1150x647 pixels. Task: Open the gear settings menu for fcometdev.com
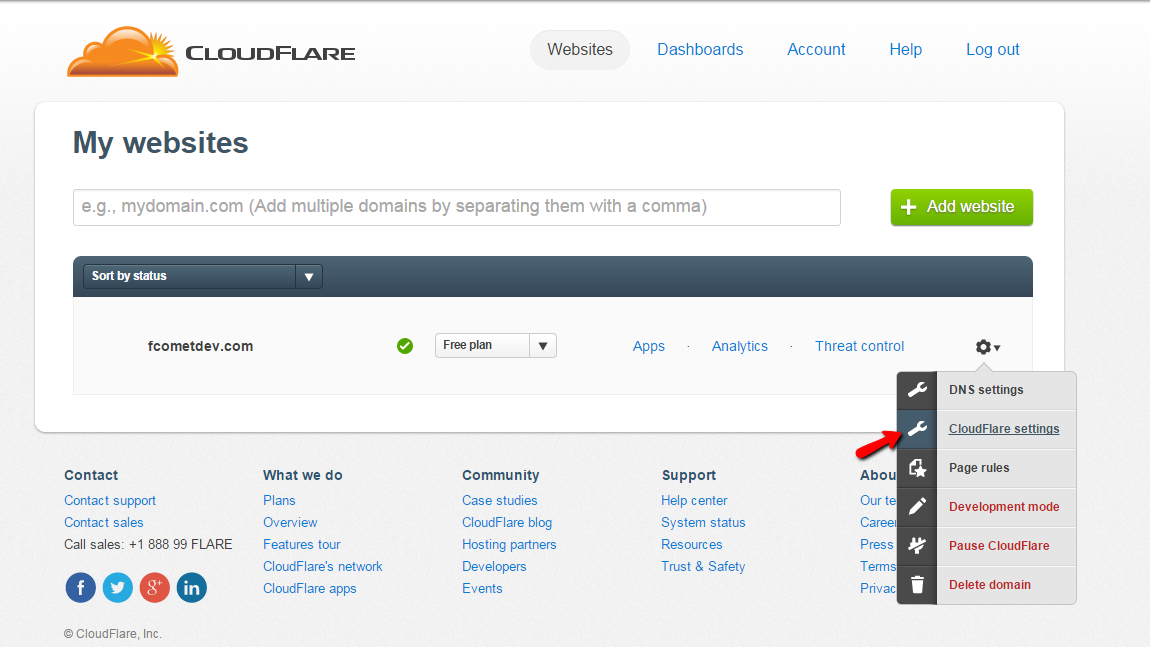[987, 347]
